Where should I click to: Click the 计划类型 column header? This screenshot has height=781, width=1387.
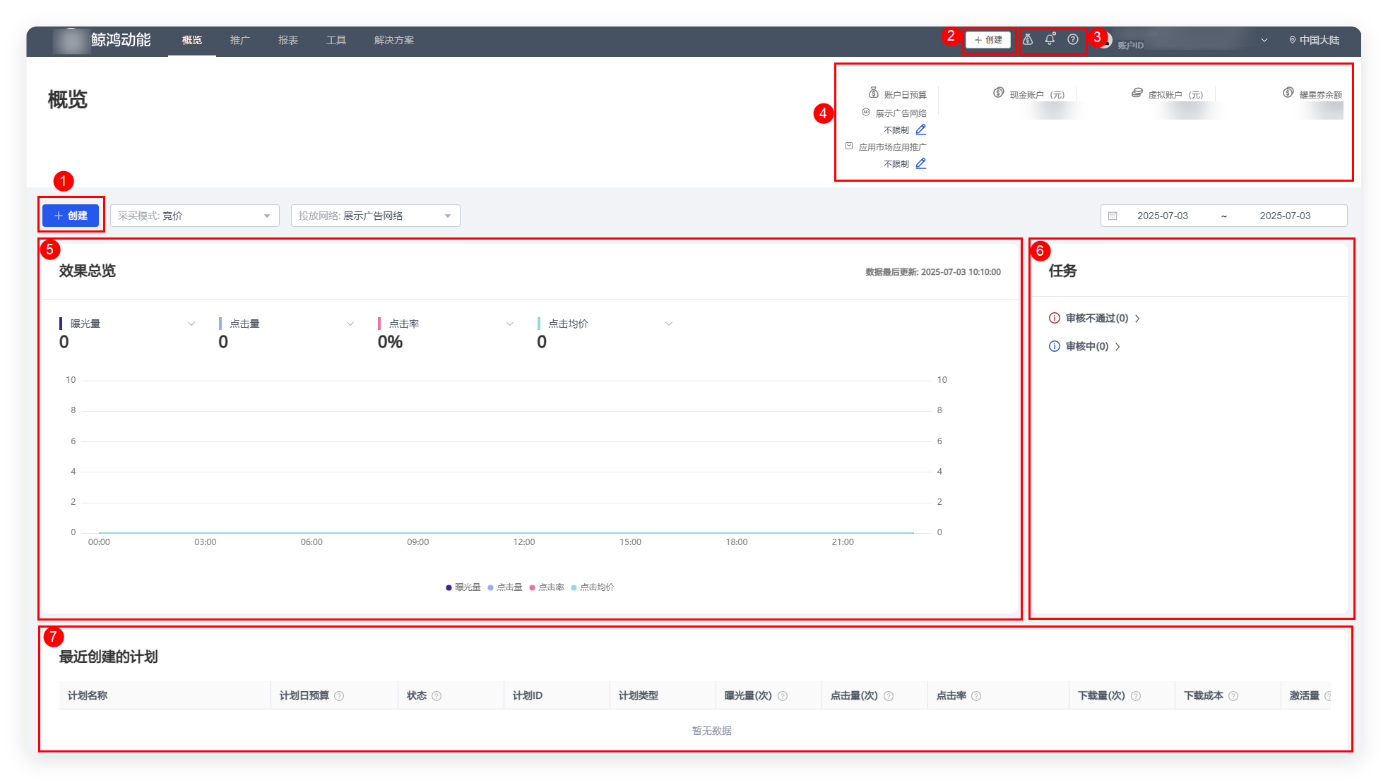(x=638, y=696)
